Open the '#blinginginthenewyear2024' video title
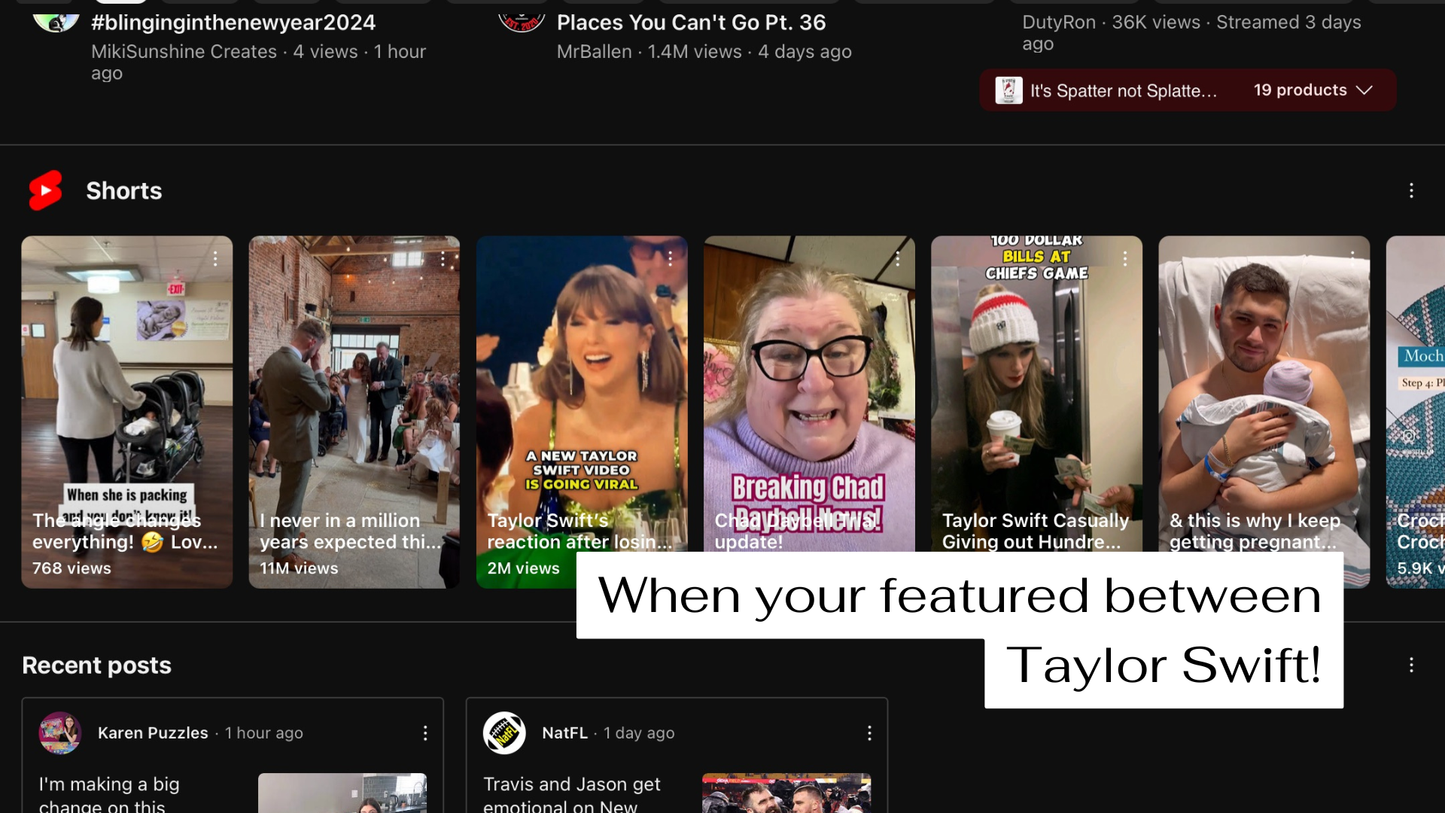1445x813 pixels. pyautogui.click(x=233, y=22)
